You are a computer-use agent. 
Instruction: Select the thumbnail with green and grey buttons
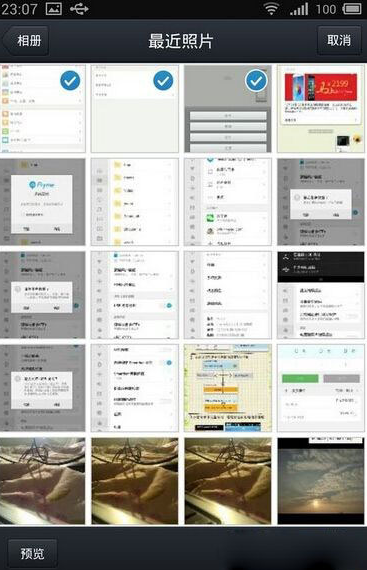321,388
